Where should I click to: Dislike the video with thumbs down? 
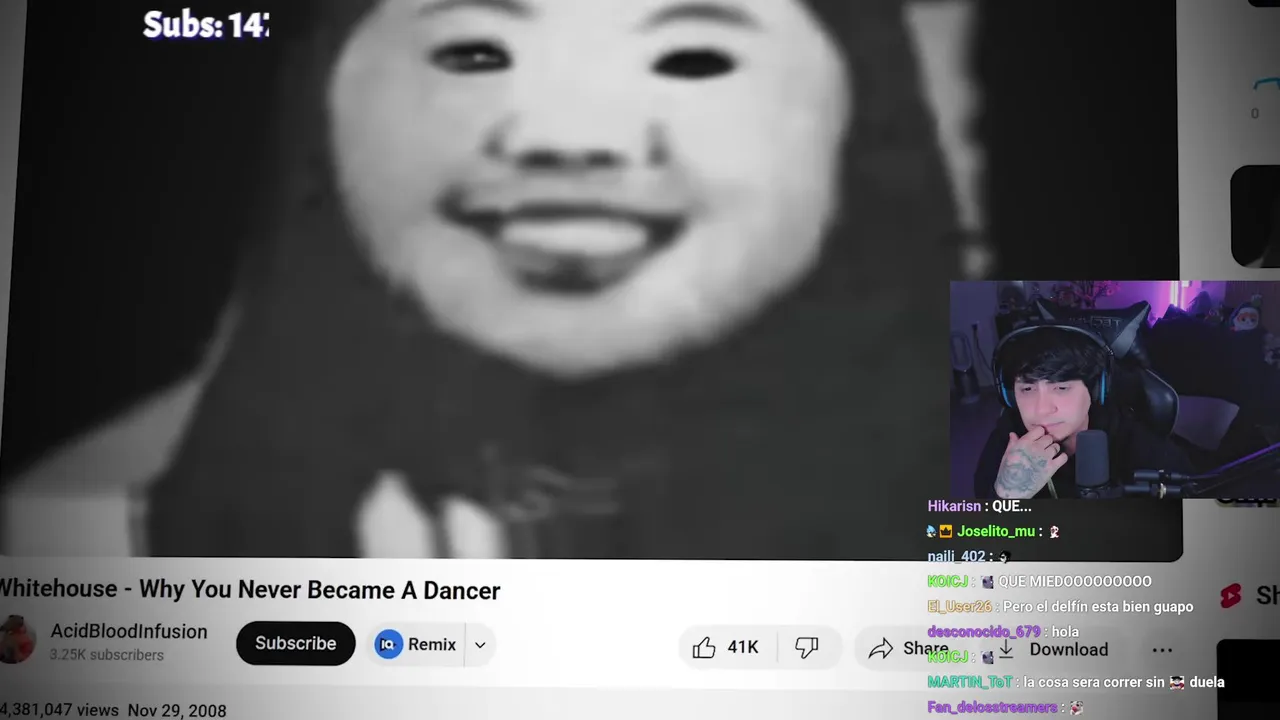(807, 647)
